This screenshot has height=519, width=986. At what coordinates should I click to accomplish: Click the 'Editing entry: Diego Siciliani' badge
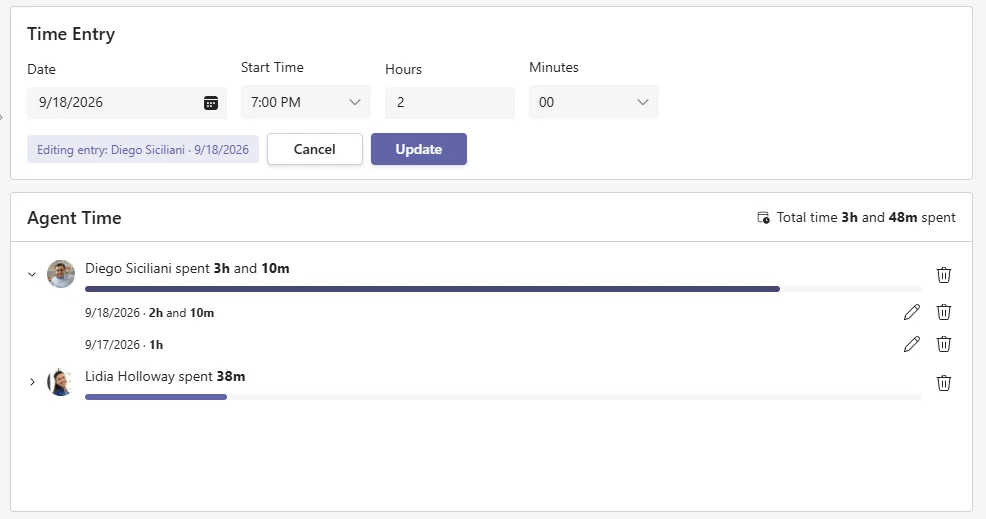tap(143, 150)
